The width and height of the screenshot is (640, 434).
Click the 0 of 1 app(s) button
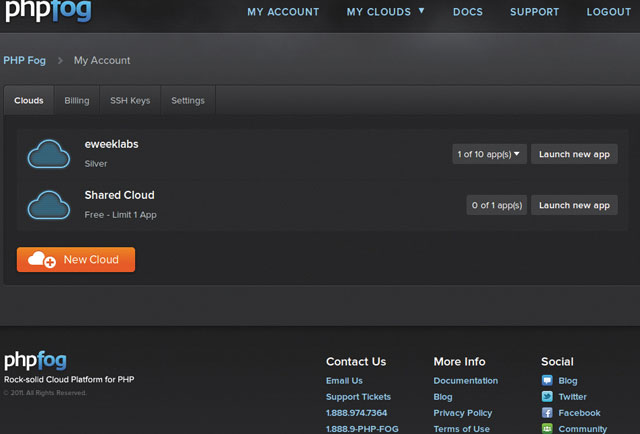(497, 205)
